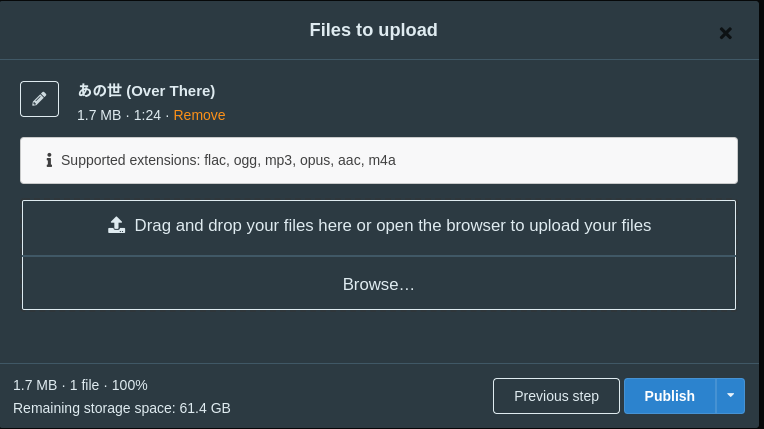Click the drag and drop files text
Screen dimensions: 764x429
(393, 225)
